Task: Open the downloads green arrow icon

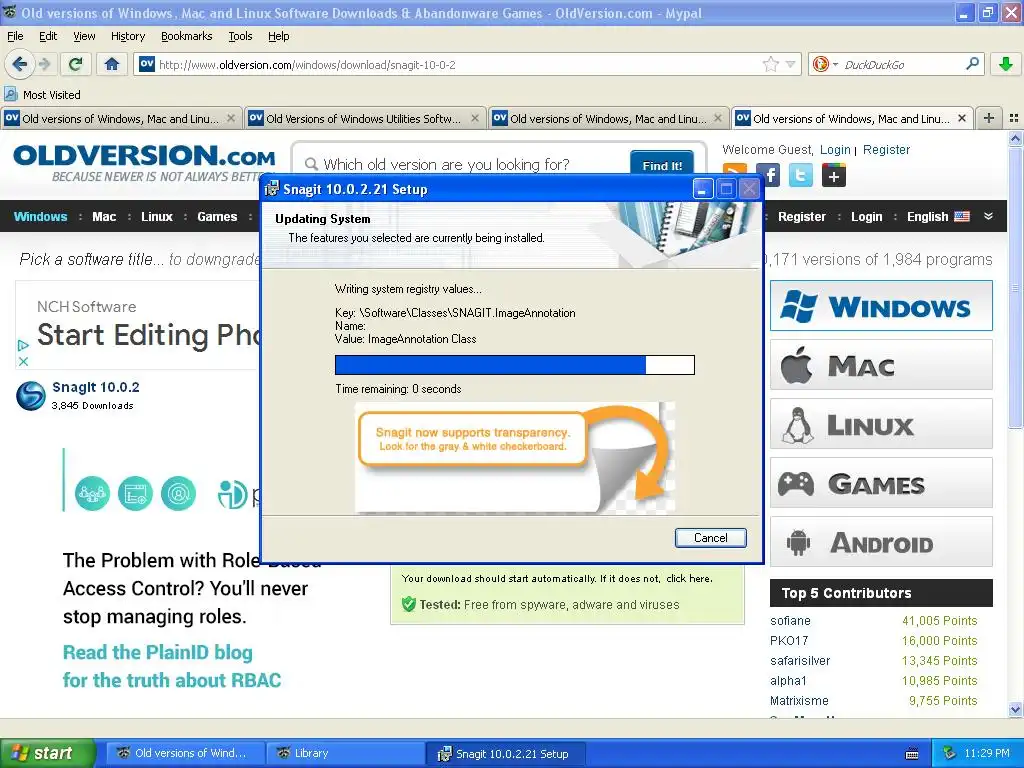Action: pos(1006,64)
